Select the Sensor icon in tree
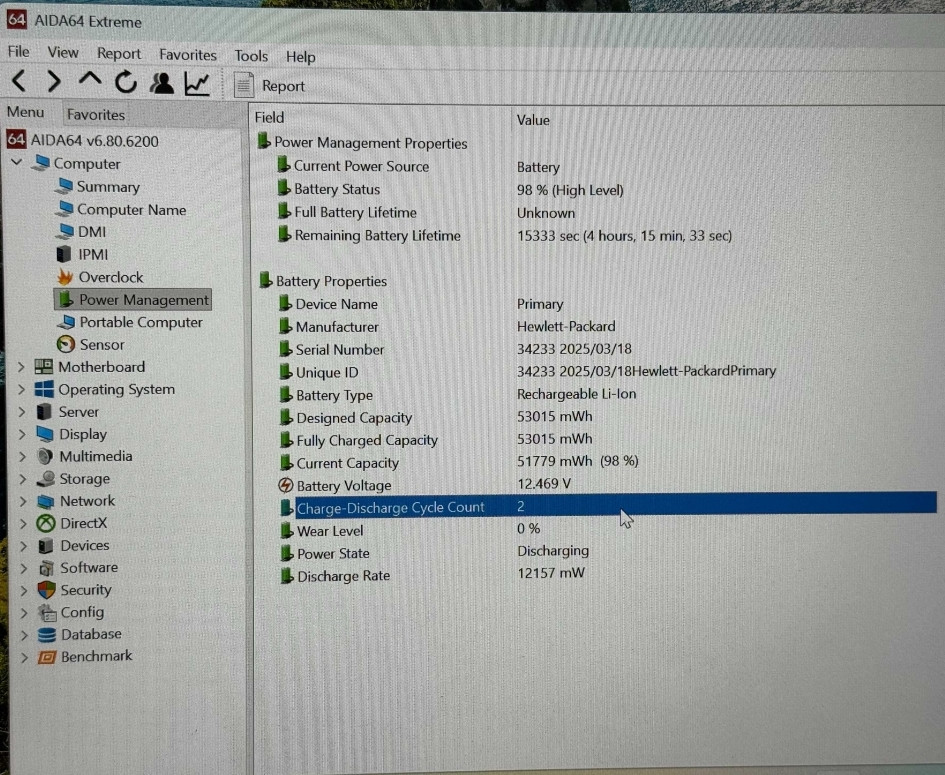The image size is (945, 775). tap(67, 344)
